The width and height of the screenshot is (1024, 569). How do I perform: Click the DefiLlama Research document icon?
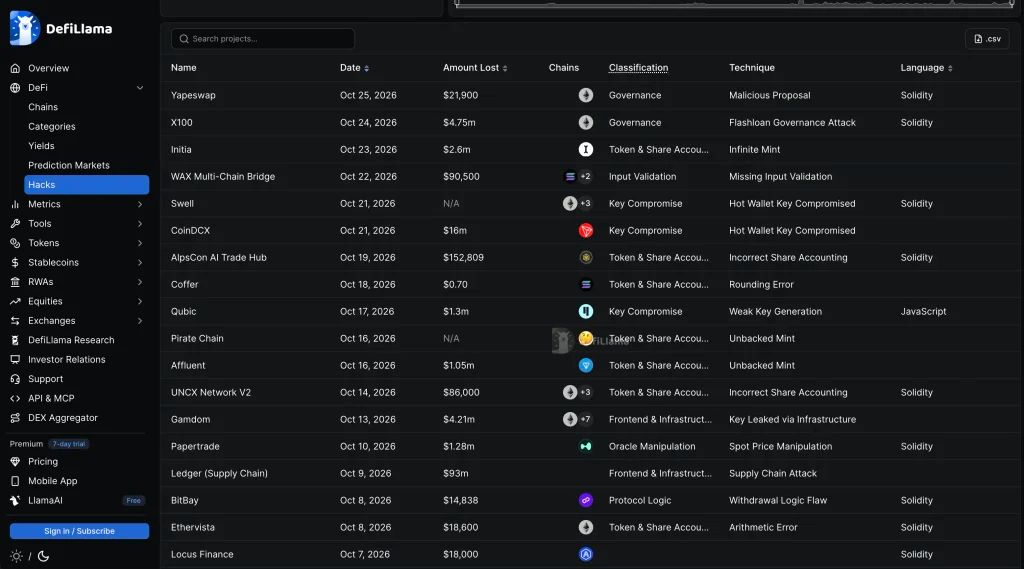pyautogui.click(x=15, y=340)
